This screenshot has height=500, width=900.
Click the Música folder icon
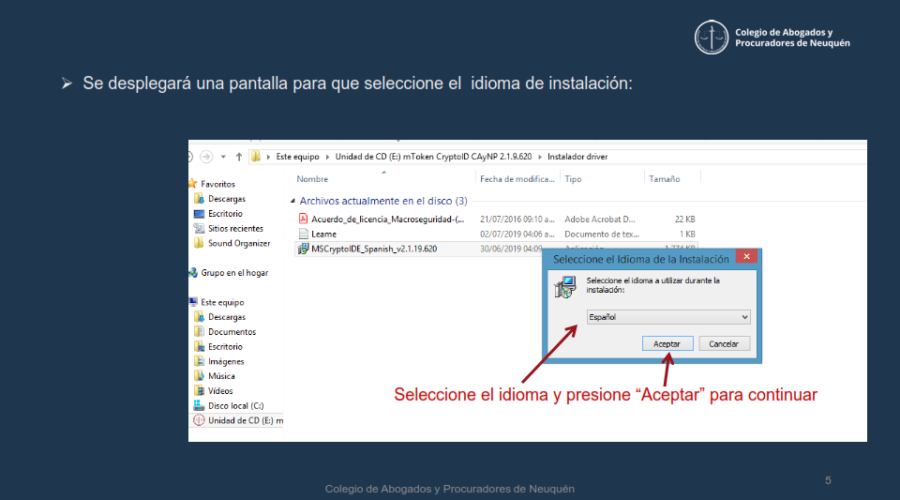click(199, 376)
